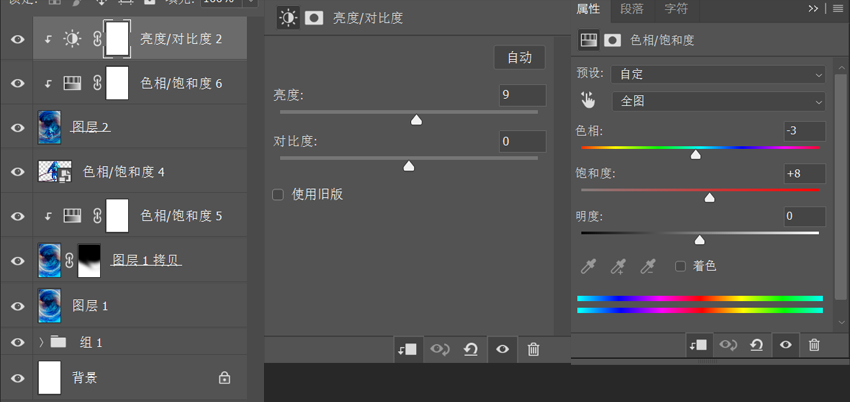Click the 色相 value field showing -3

(x=805, y=131)
